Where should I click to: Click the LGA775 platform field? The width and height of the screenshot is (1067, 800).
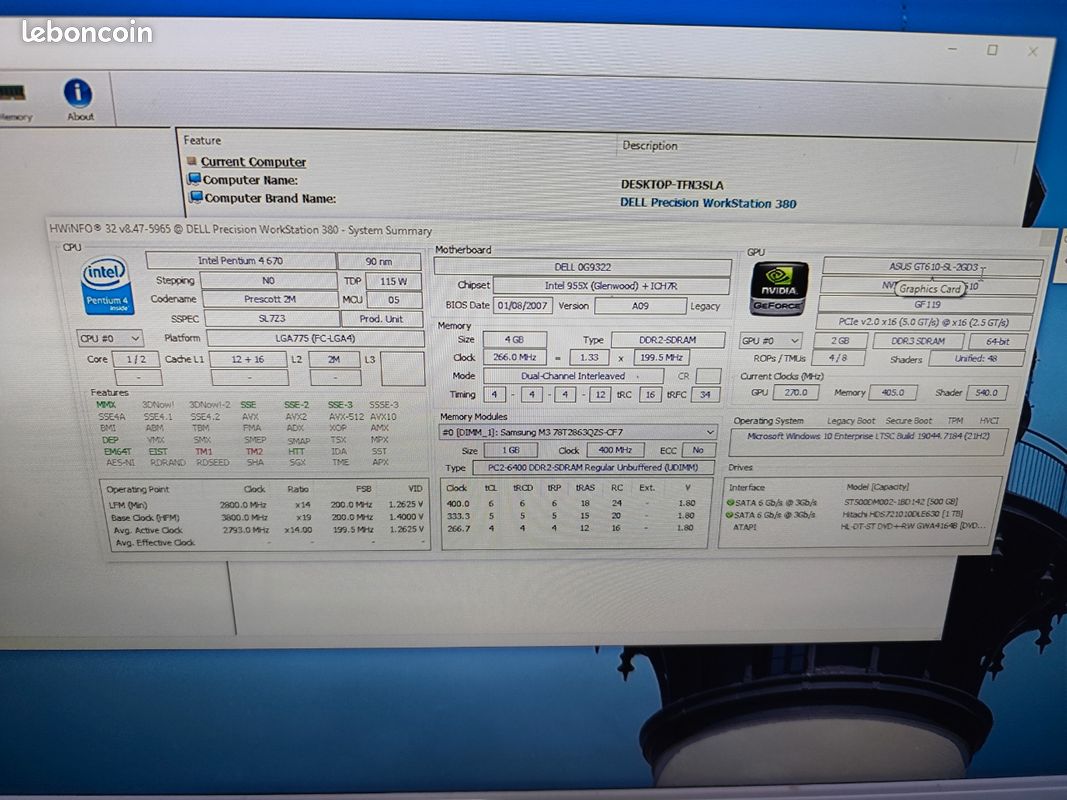click(315, 338)
